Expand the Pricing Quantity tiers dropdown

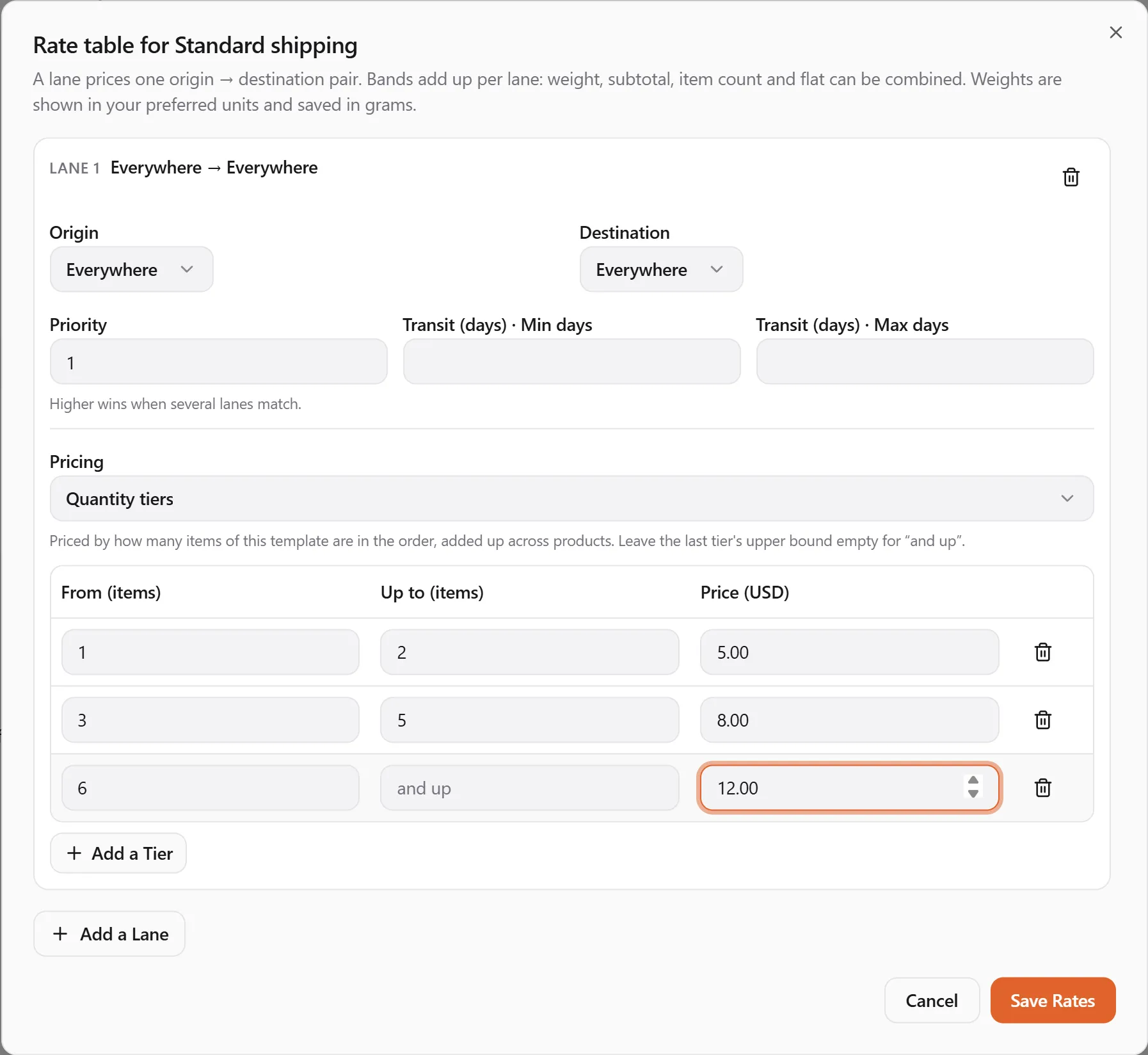pyautogui.click(x=571, y=499)
